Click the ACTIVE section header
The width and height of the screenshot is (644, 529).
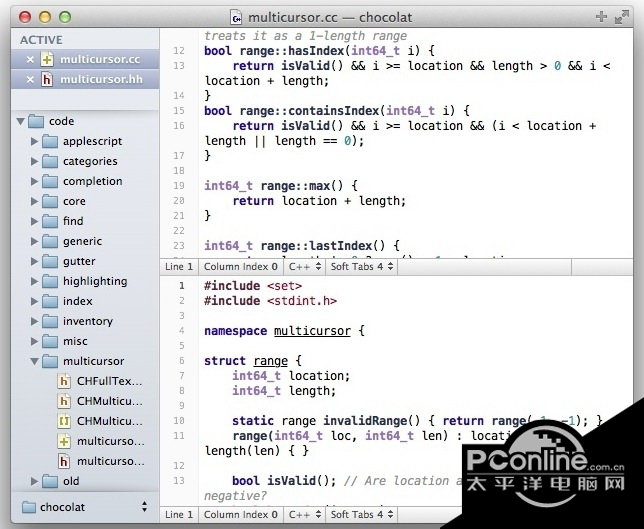coord(41,40)
